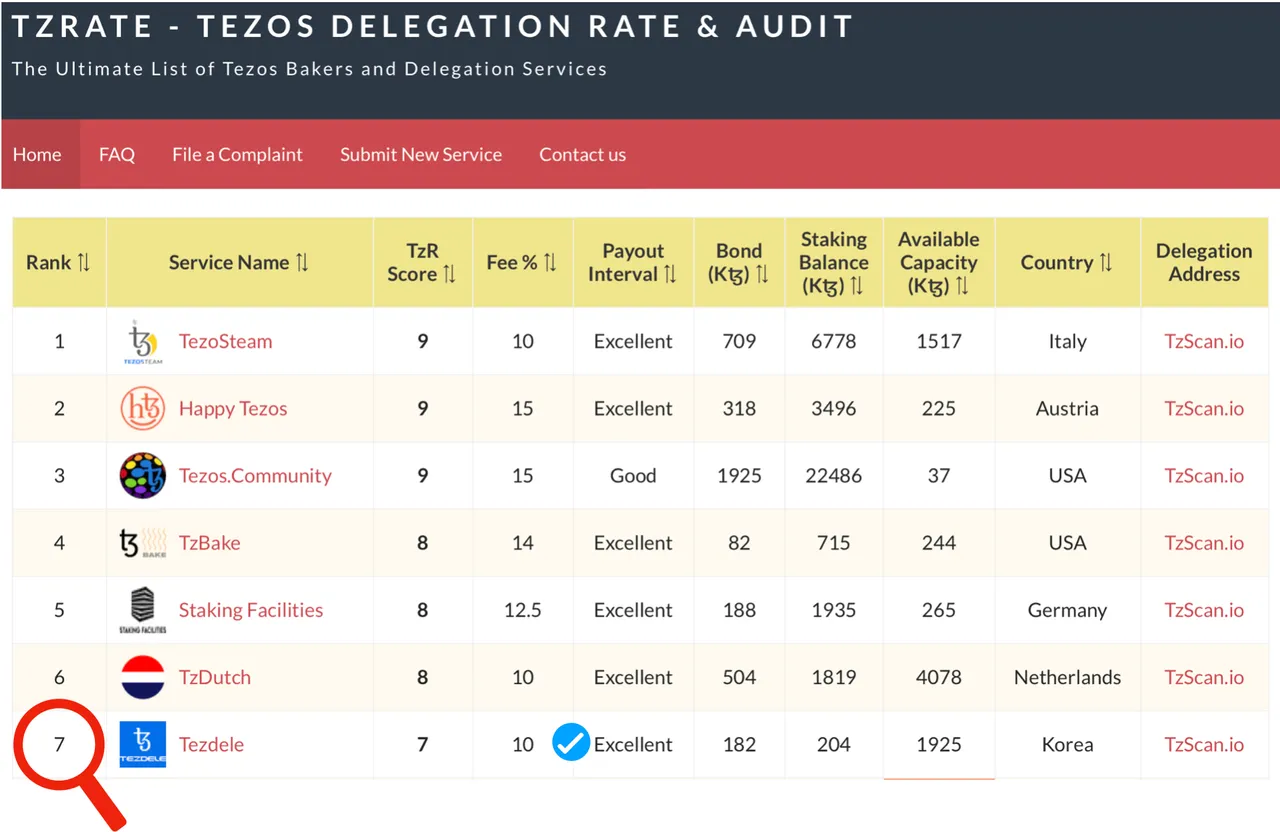
Task: Sort table by Rank column arrows
Action: coord(84,263)
